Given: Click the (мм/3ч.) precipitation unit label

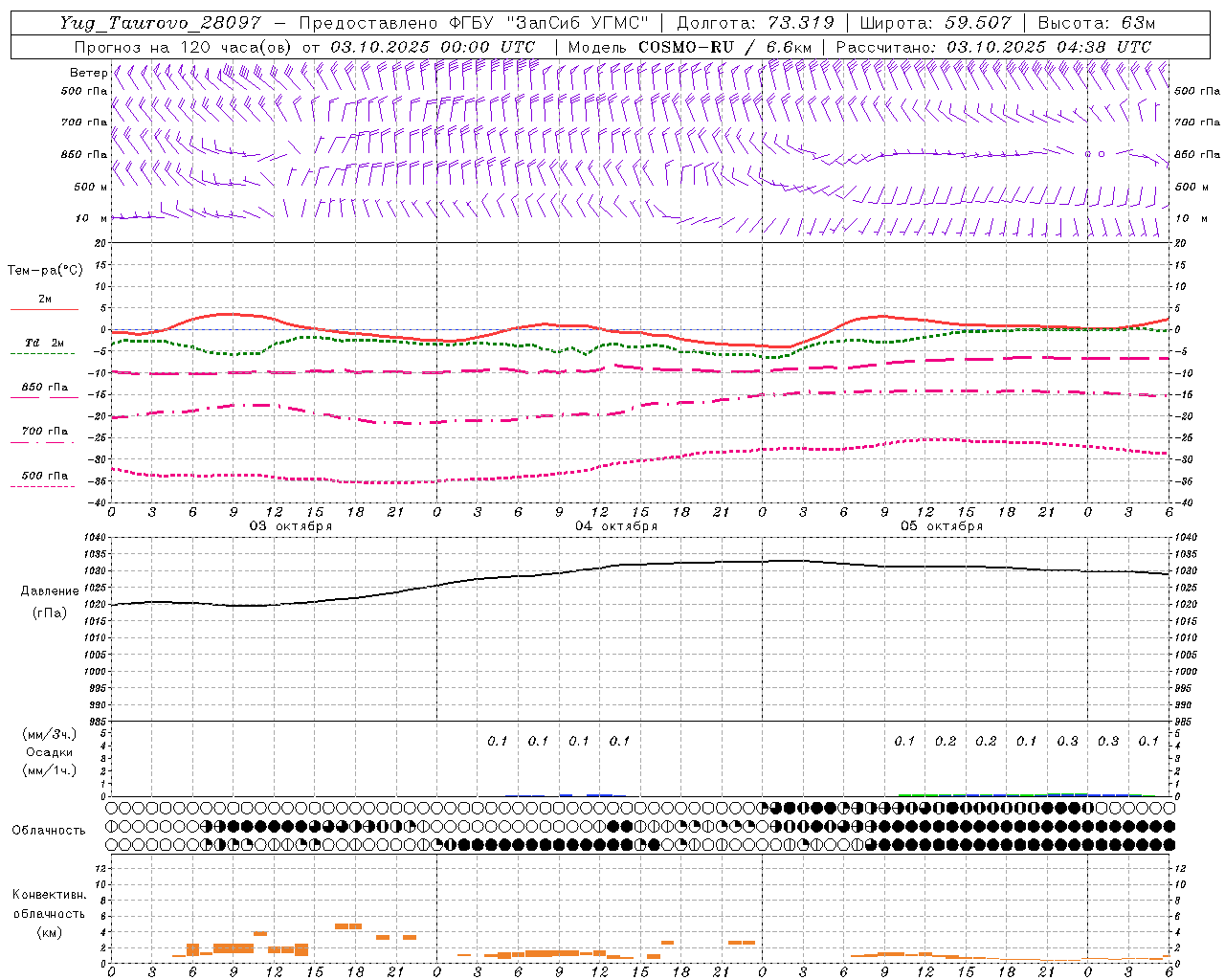Looking at the screenshot, I should (50, 734).
